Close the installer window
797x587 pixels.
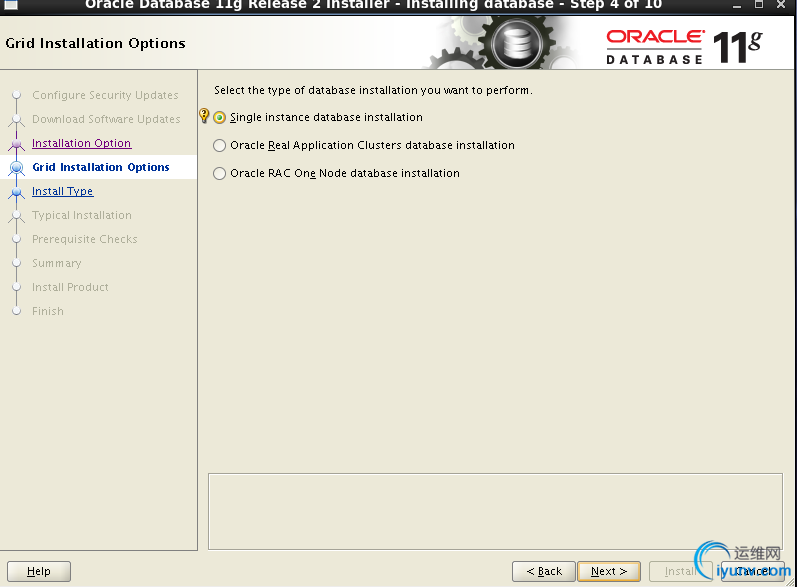[x=781, y=5]
